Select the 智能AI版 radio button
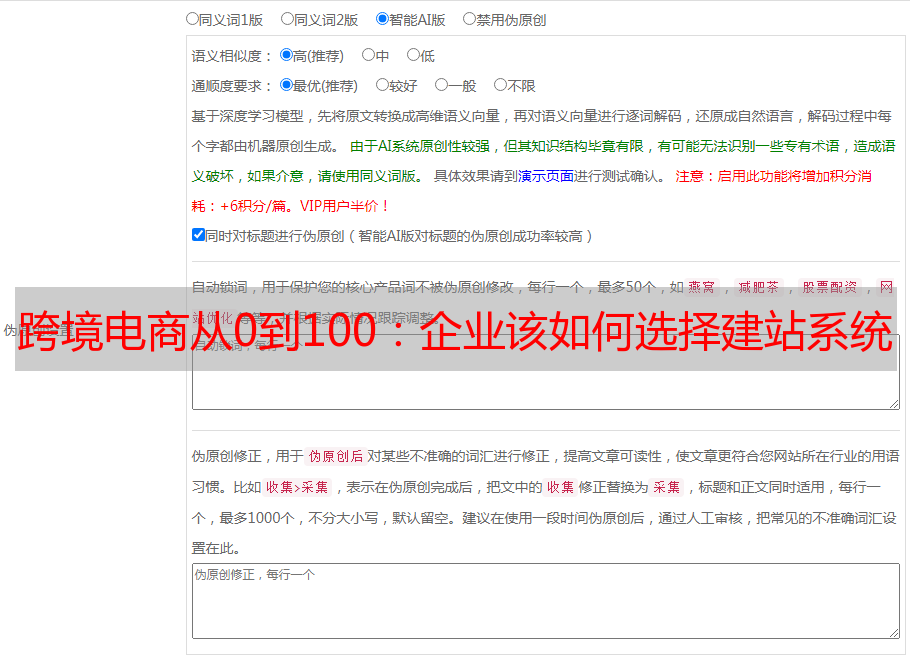The image size is (911, 658). (x=382, y=18)
